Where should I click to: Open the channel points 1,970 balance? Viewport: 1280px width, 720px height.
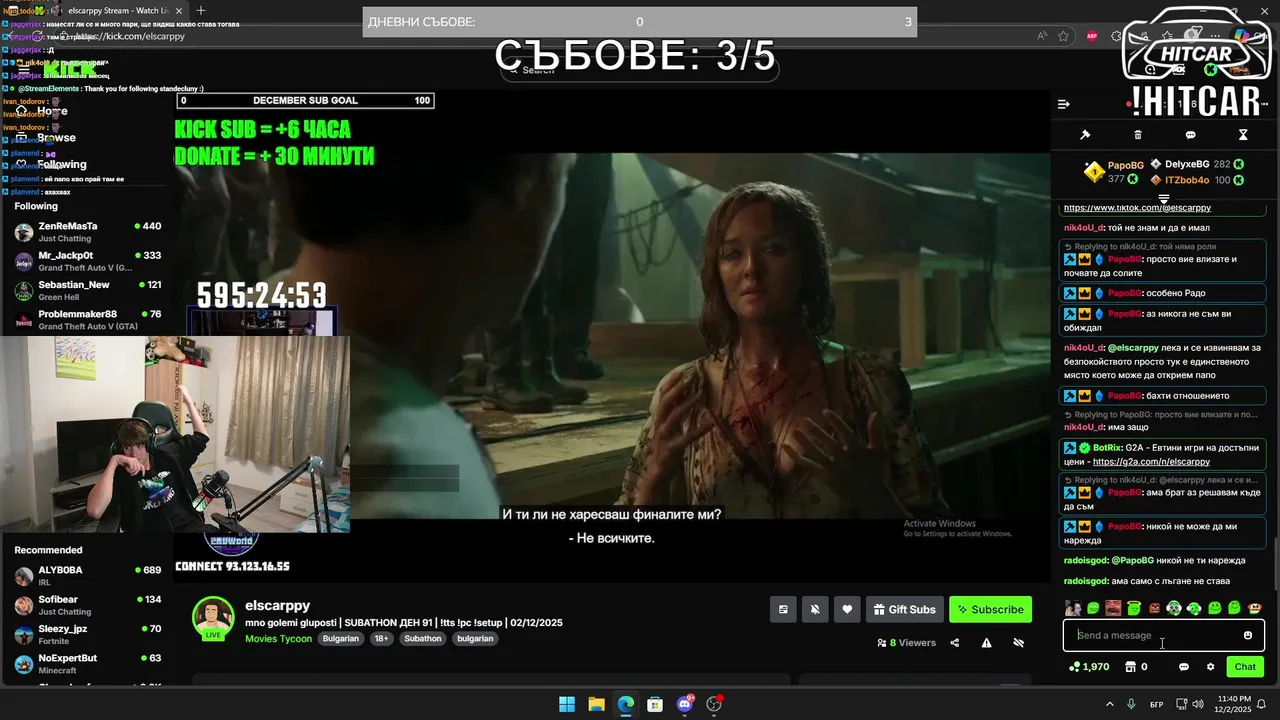pos(1089,667)
